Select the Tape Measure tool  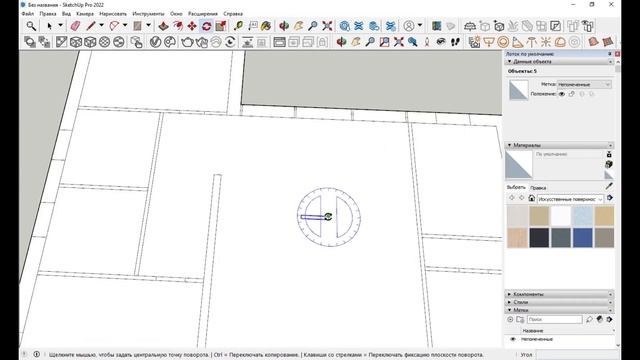pos(238,26)
